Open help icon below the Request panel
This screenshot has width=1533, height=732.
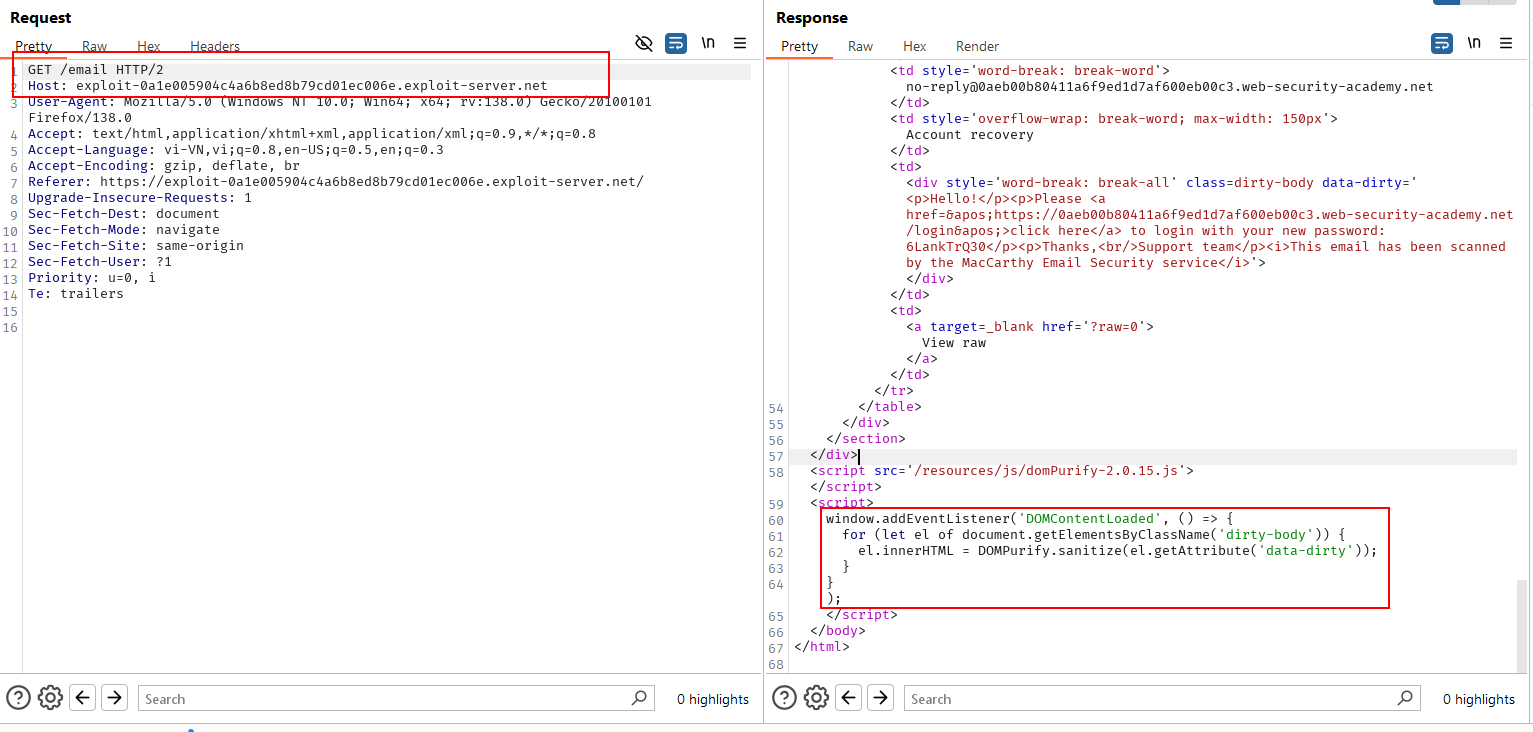click(18, 698)
